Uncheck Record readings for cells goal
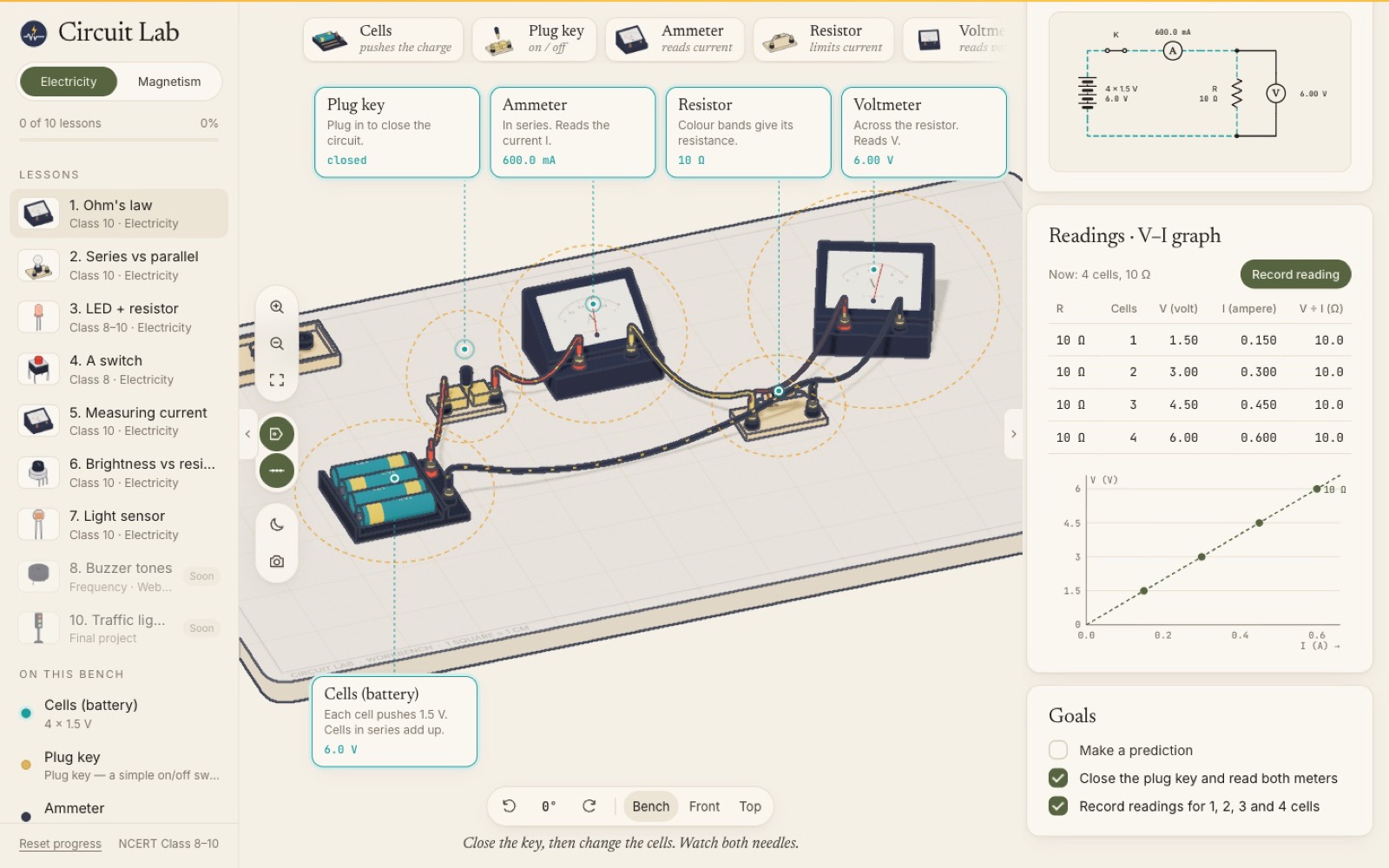The height and width of the screenshot is (868, 1389). pos(1058,806)
